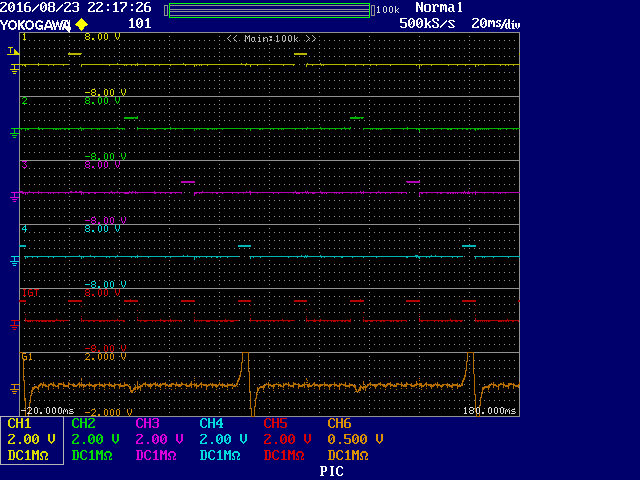Select the CH4 channel label
The width and height of the screenshot is (640, 480).
[211, 424]
